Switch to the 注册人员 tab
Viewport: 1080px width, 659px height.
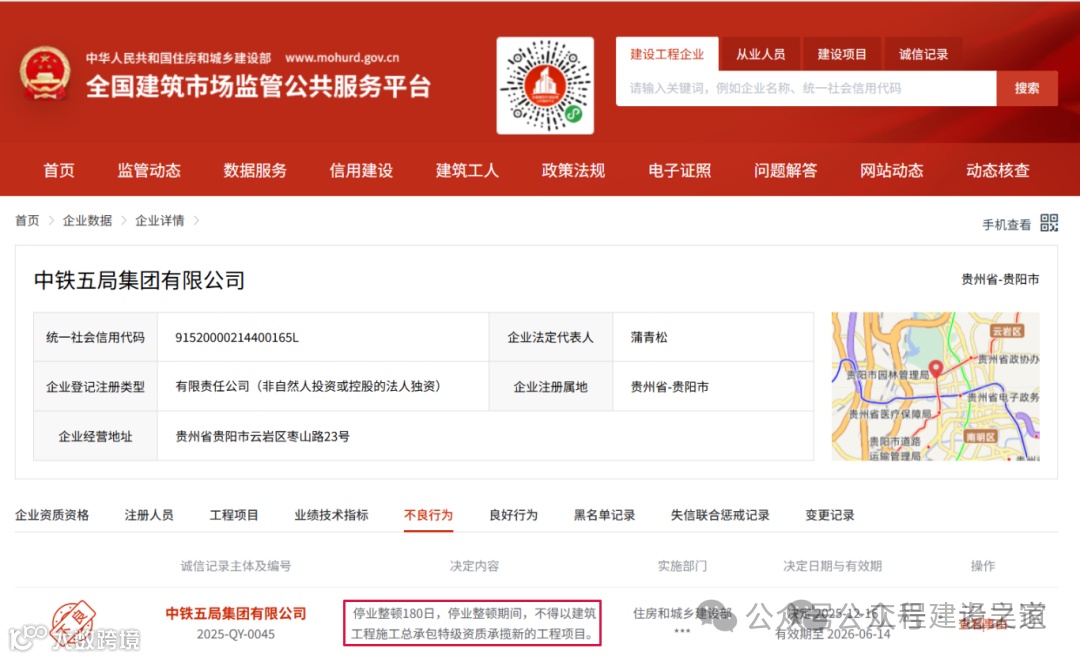pyautogui.click(x=149, y=515)
